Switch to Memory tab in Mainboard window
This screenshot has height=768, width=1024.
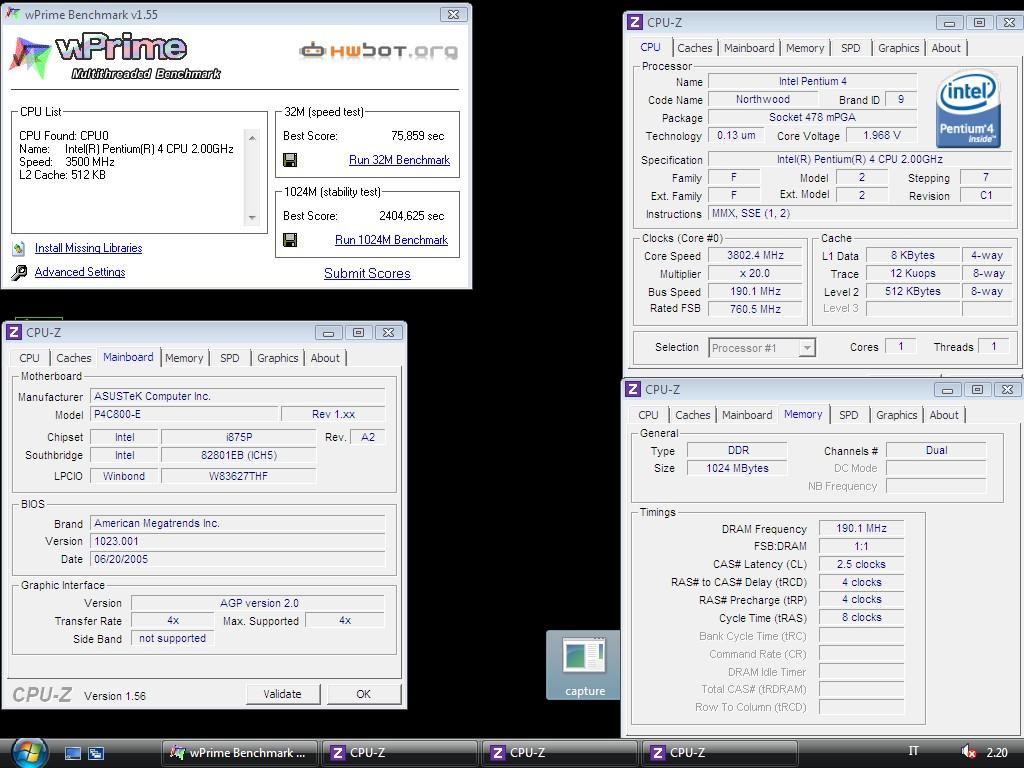pos(184,358)
